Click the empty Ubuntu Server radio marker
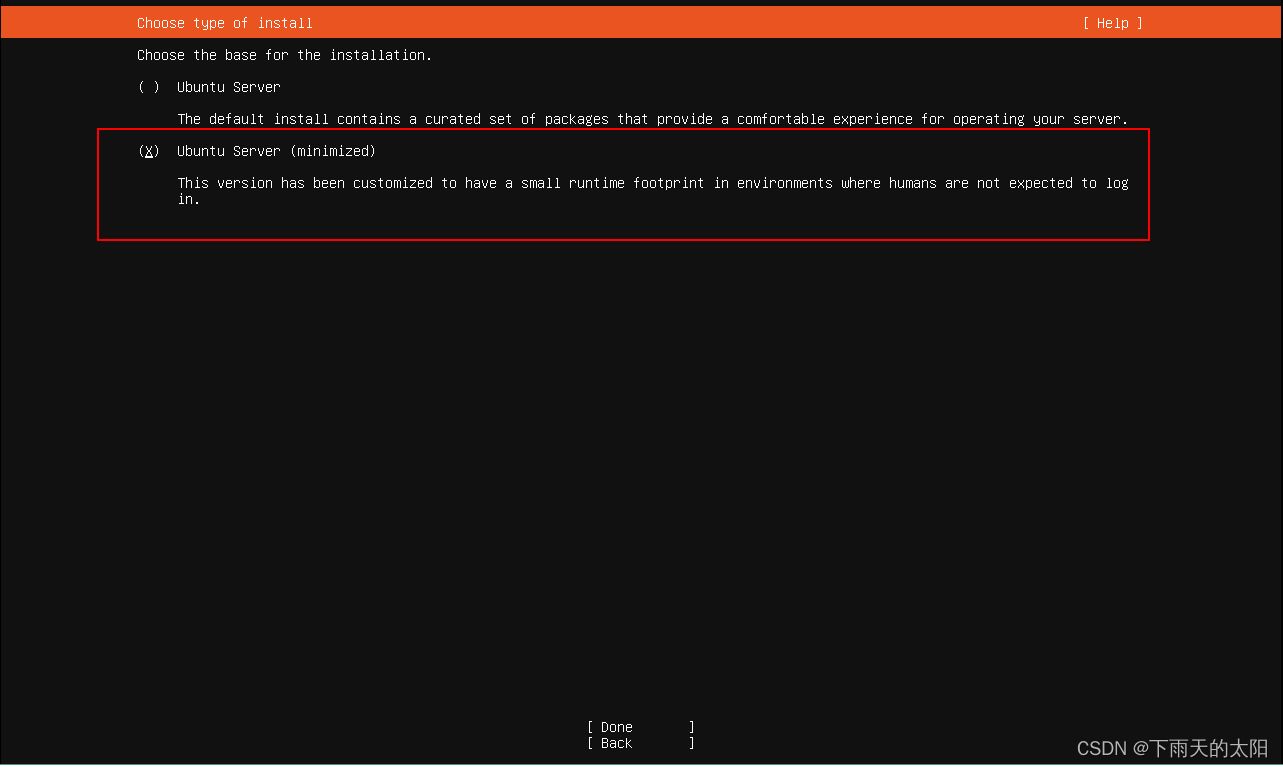 pyautogui.click(x=148, y=87)
